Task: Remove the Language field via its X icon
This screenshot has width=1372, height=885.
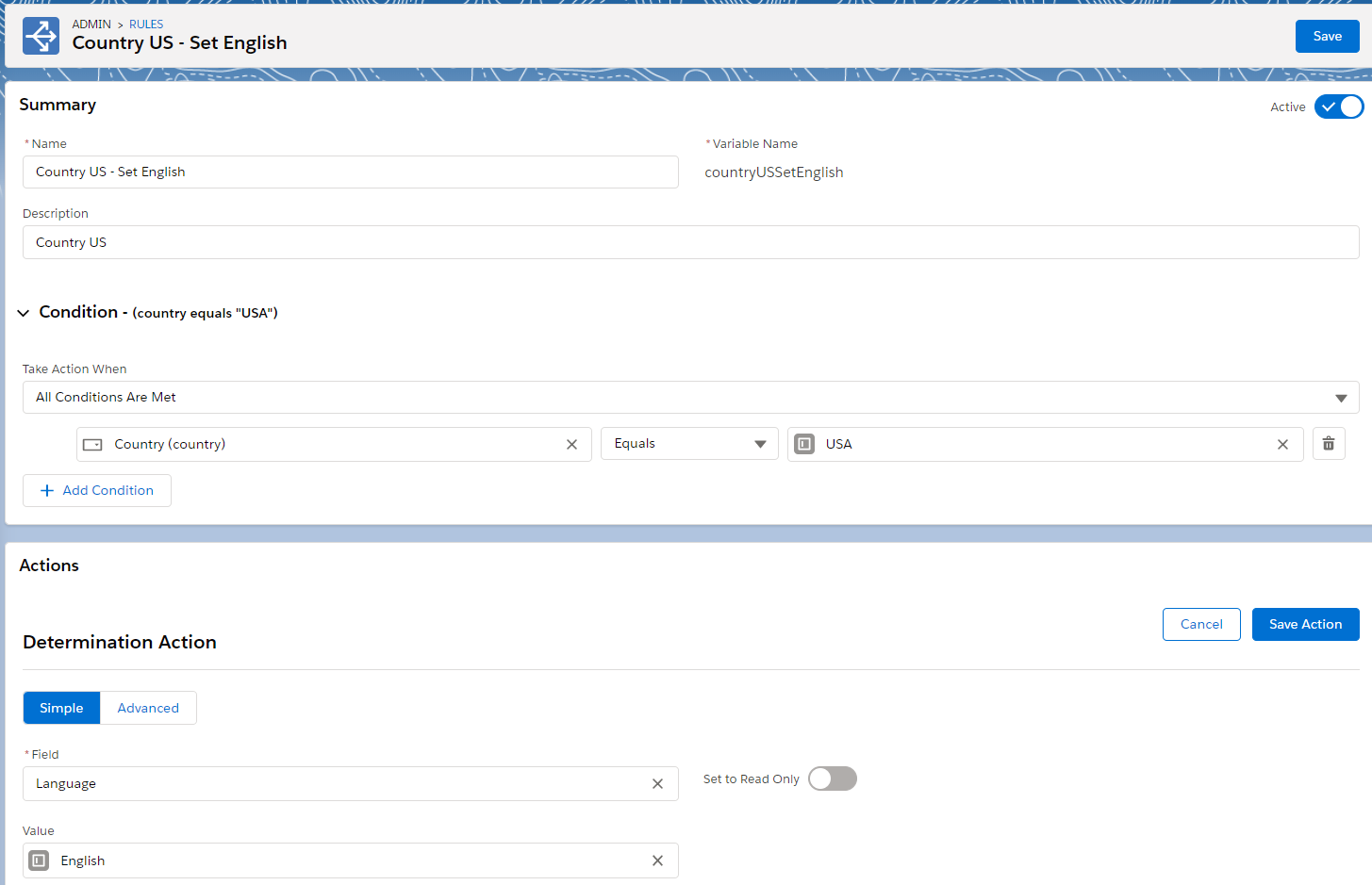Action: [657, 783]
